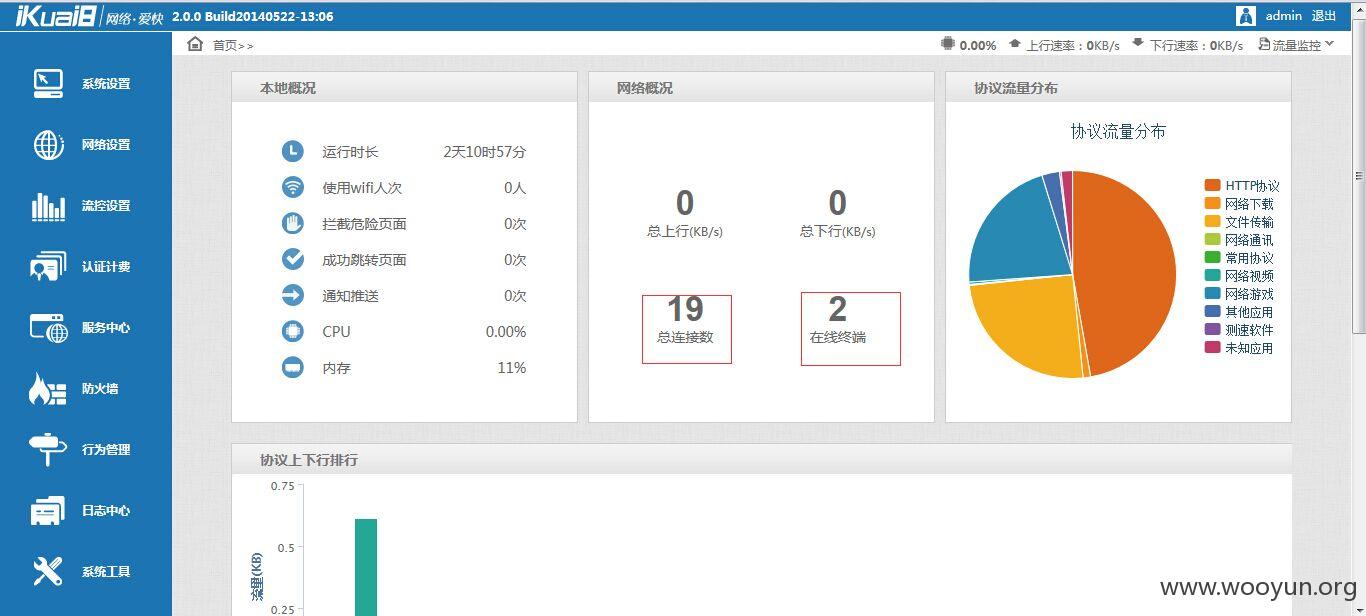Click the yellow pie slice
Screen dimensions: 1366x616
point(1025,325)
